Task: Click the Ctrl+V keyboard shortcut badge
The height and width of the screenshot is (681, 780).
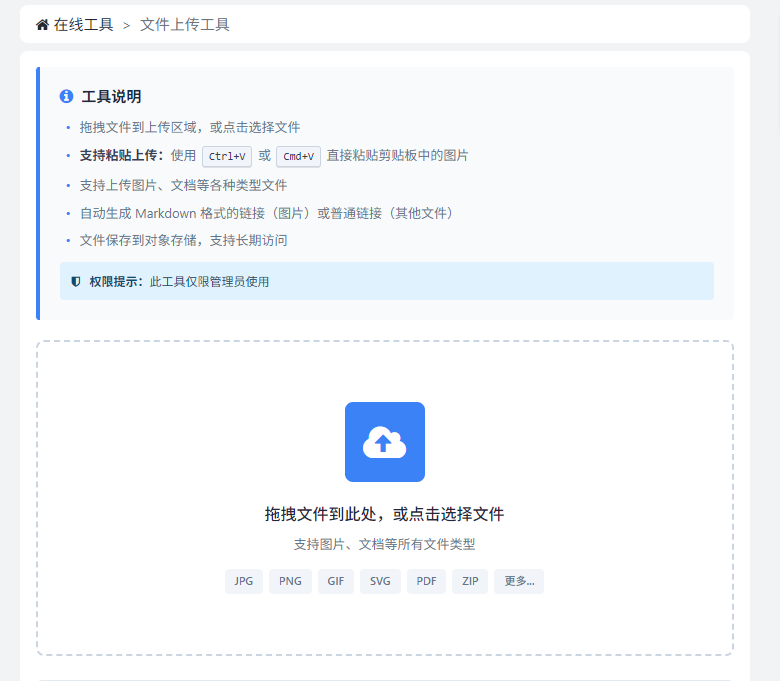Action: pyautogui.click(x=227, y=156)
